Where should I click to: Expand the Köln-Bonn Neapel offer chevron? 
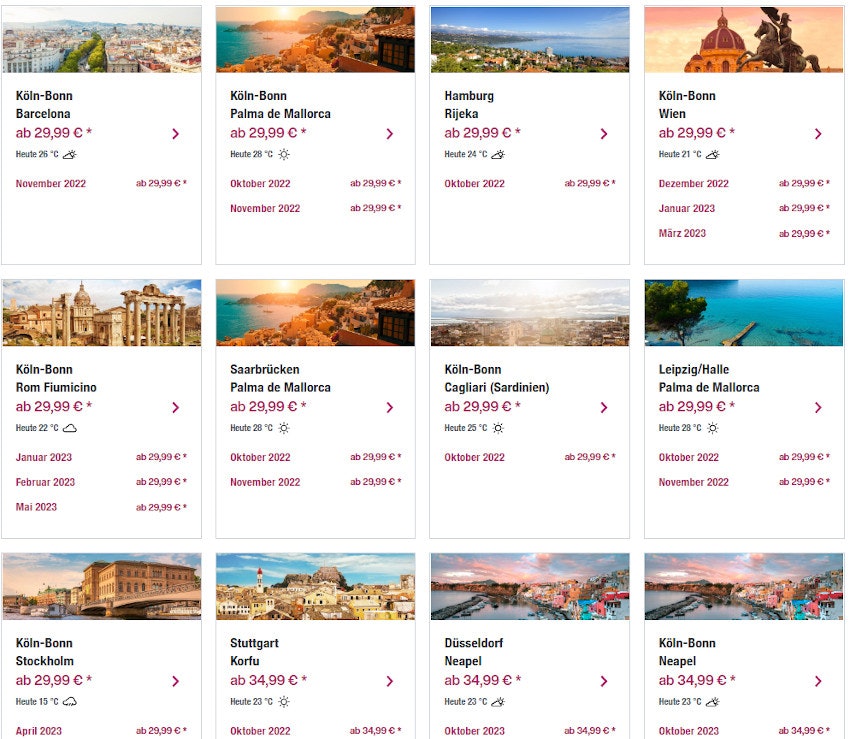pos(818,681)
